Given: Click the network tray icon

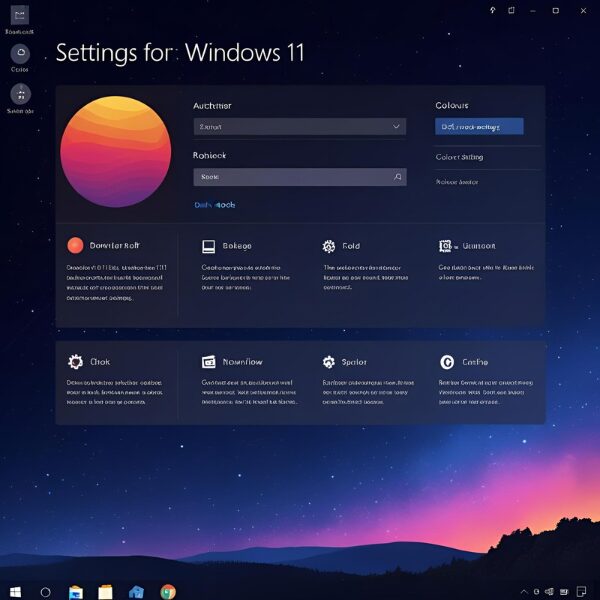Looking at the screenshot, I should 564,592.
